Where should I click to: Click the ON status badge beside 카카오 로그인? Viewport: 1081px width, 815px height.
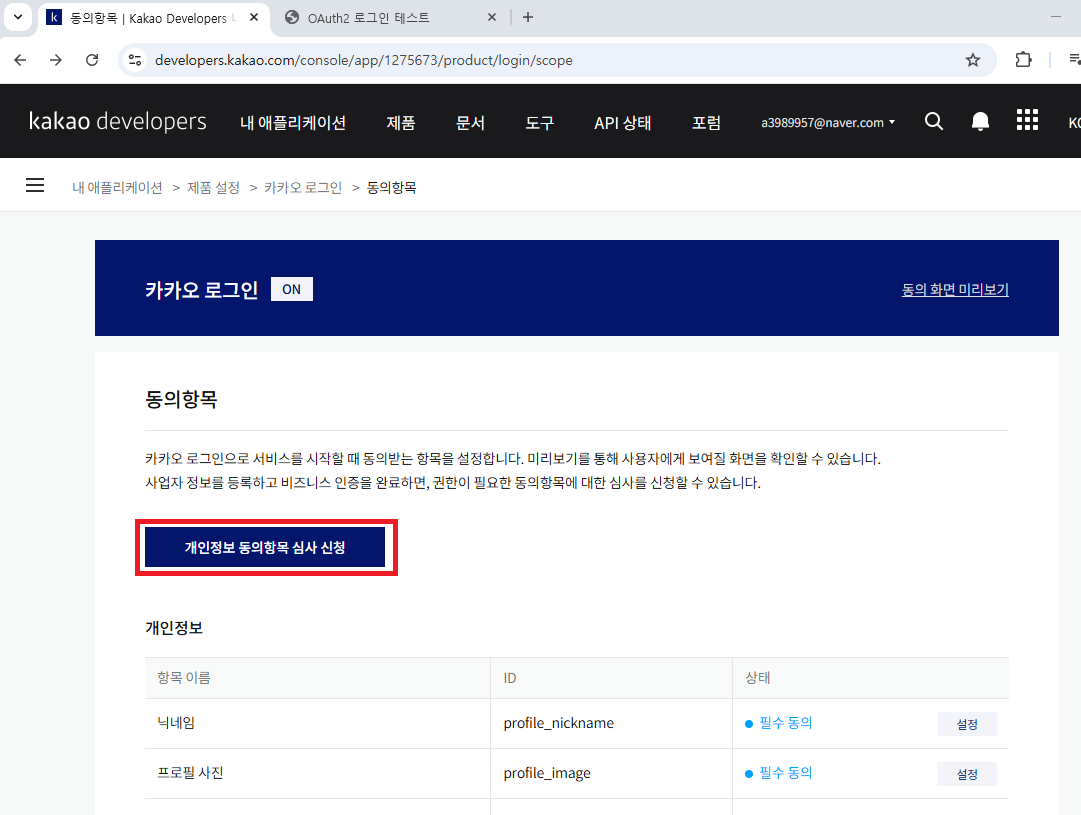click(292, 289)
